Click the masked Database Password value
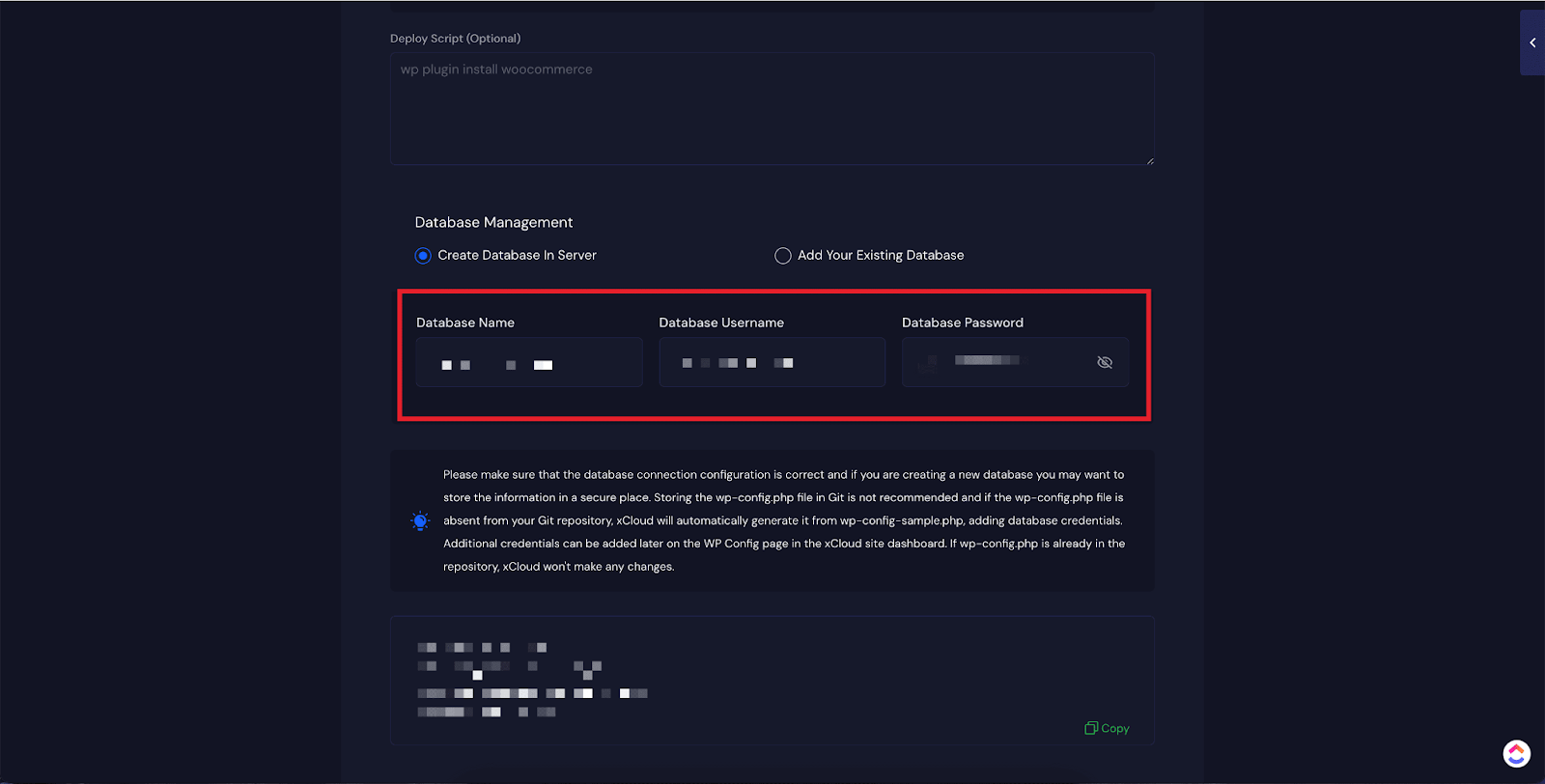Image resolution: width=1545 pixels, height=784 pixels. tap(987, 361)
